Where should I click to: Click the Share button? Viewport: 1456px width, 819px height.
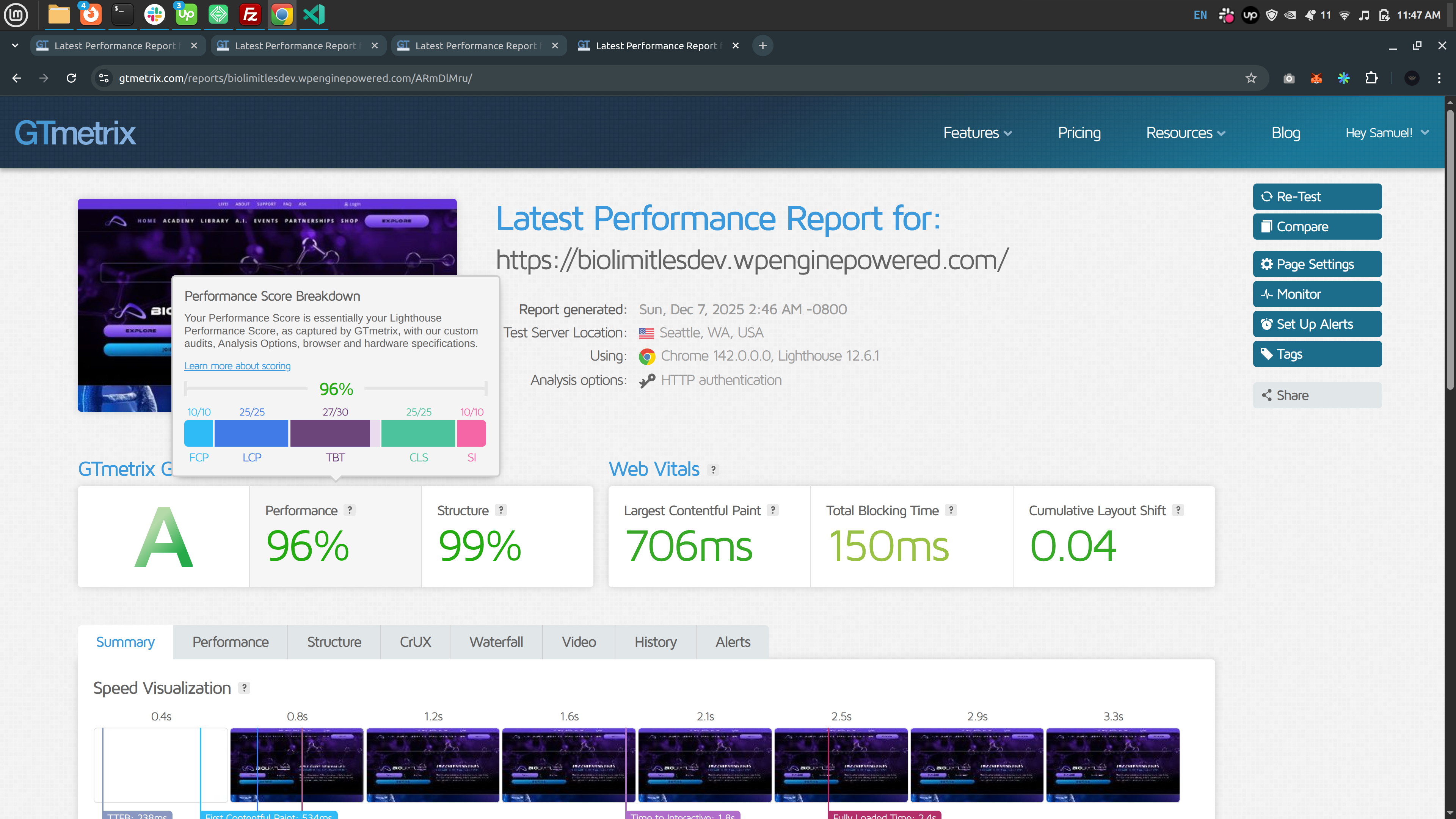tap(1316, 395)
